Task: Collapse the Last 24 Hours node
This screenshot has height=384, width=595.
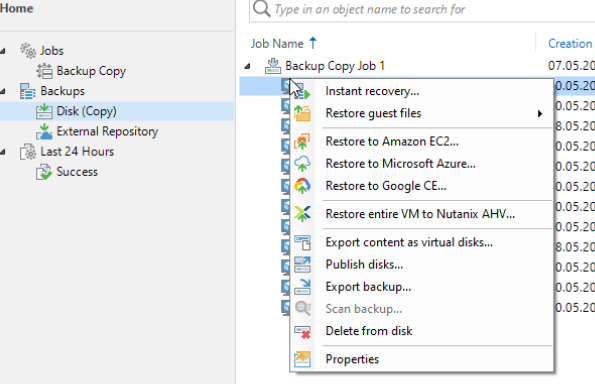Action: pyautogui.click(x=3, y=152)
